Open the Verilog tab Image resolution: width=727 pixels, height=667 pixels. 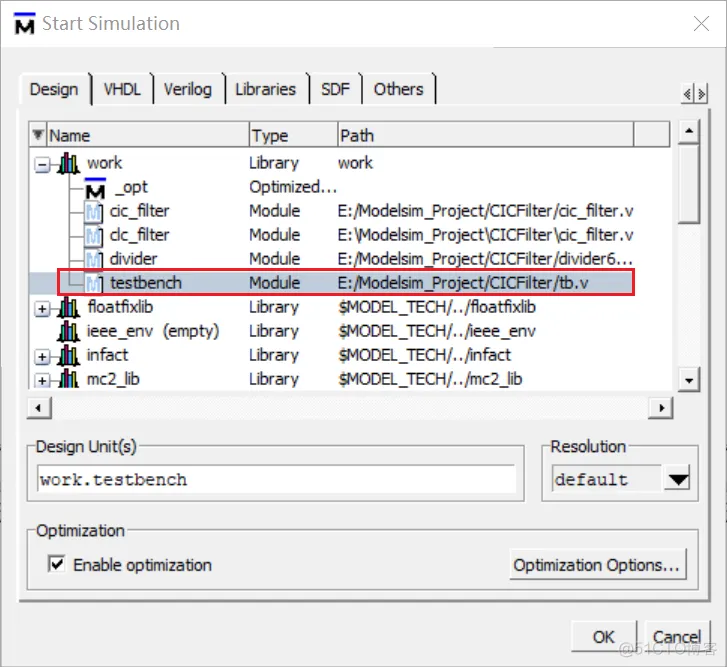pos(188,89)
